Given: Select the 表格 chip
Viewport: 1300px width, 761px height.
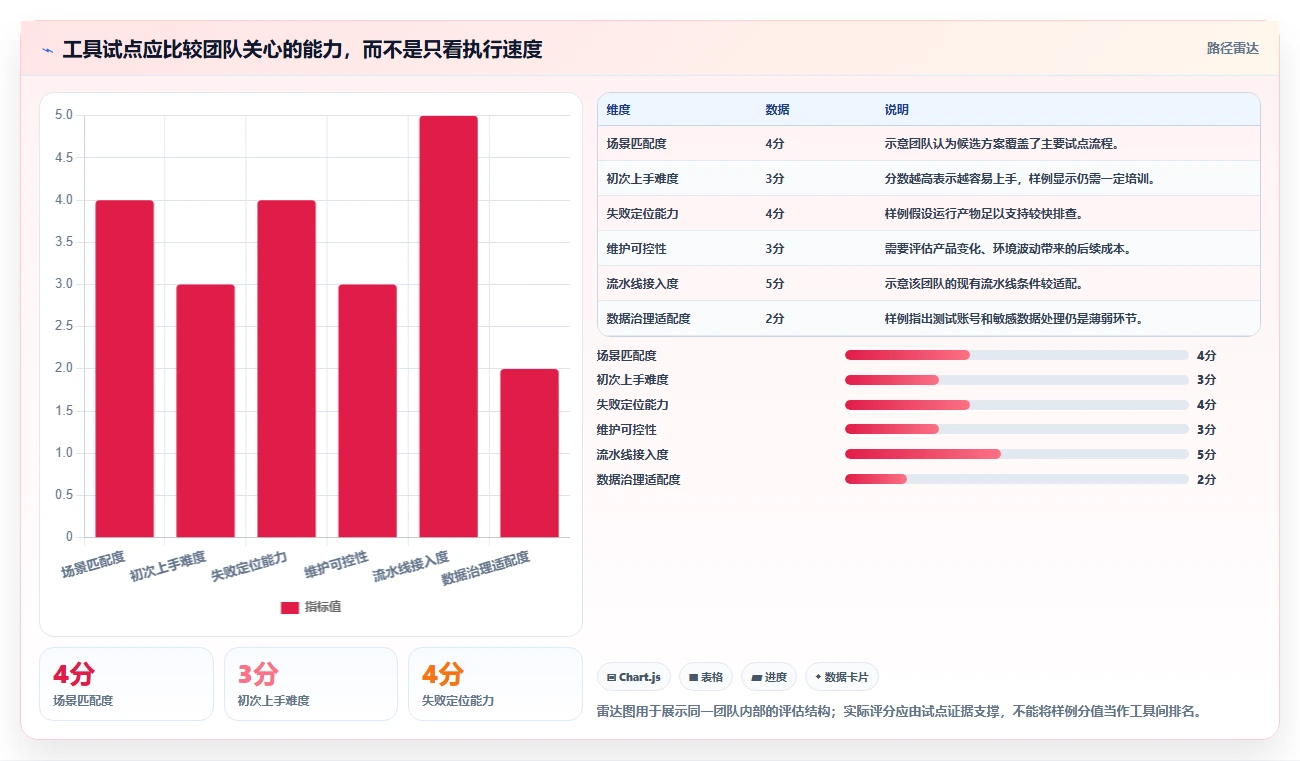Looking at the screenshot, I should [706, 677].
